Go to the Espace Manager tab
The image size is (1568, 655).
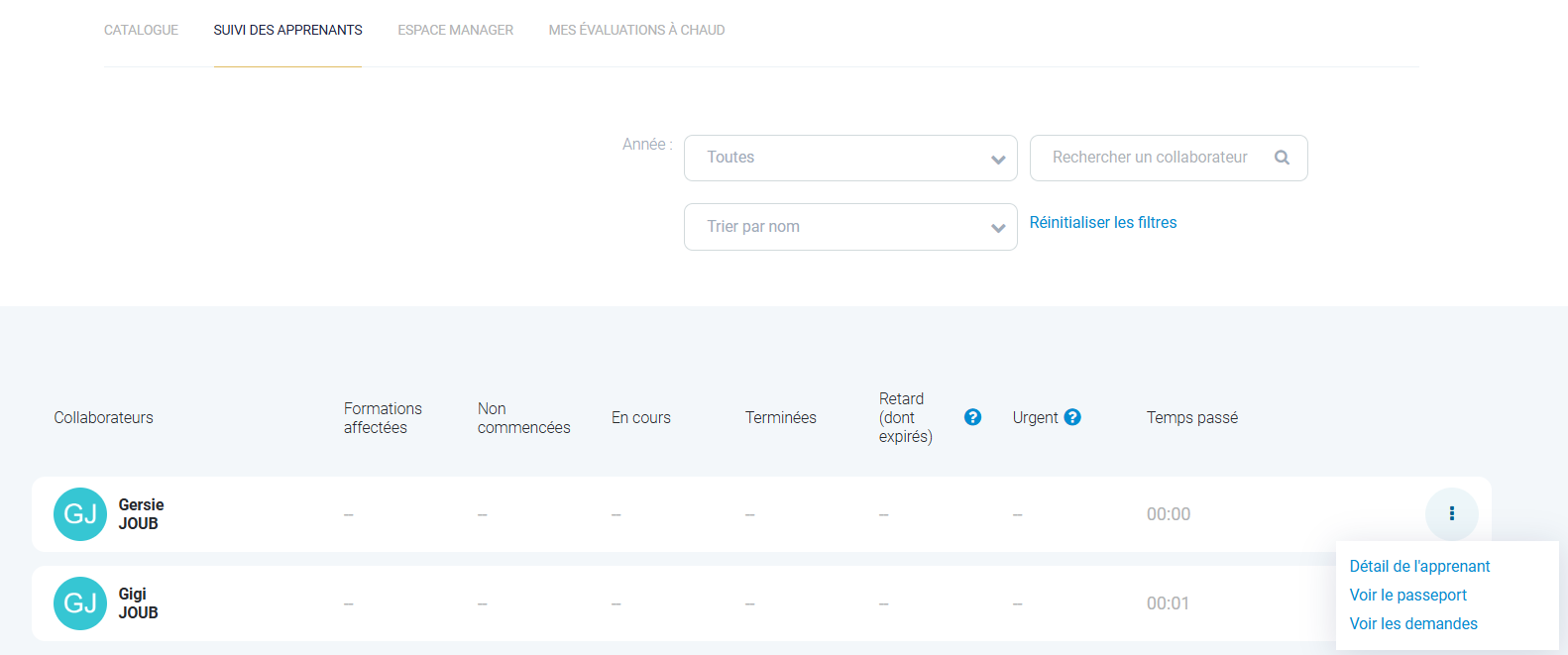pyautogui.click(x=455, y=30)
